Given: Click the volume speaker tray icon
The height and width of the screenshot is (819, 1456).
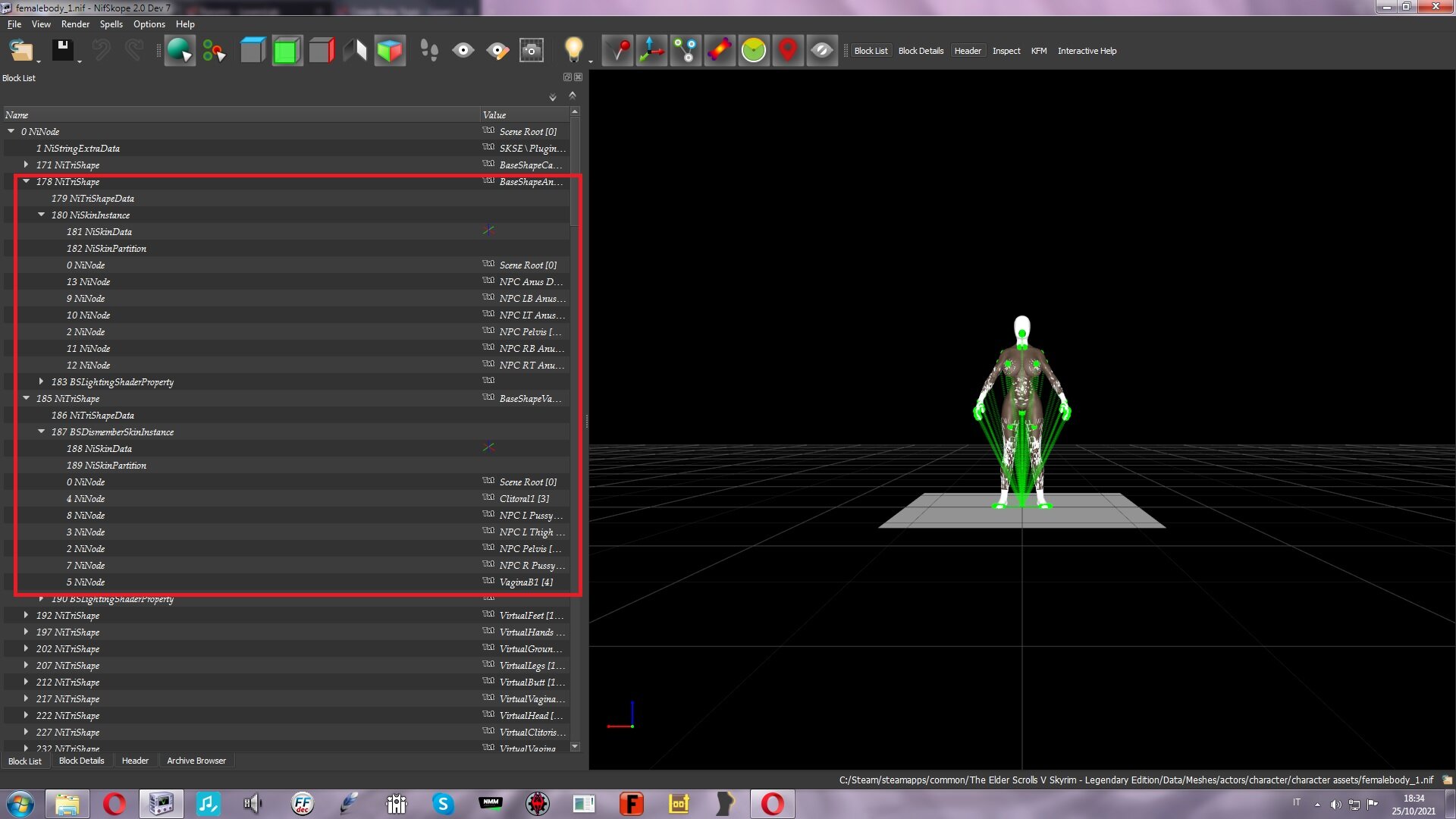Looking at the screenshot, I should [1335, 804].
